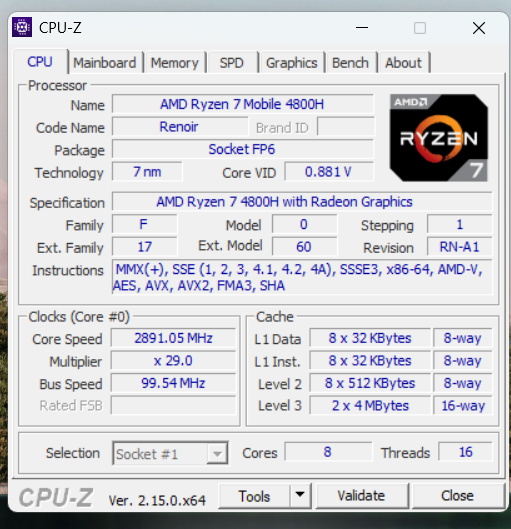
Task: Open the Tools dropdown arrow
Action: click(300, 495)
